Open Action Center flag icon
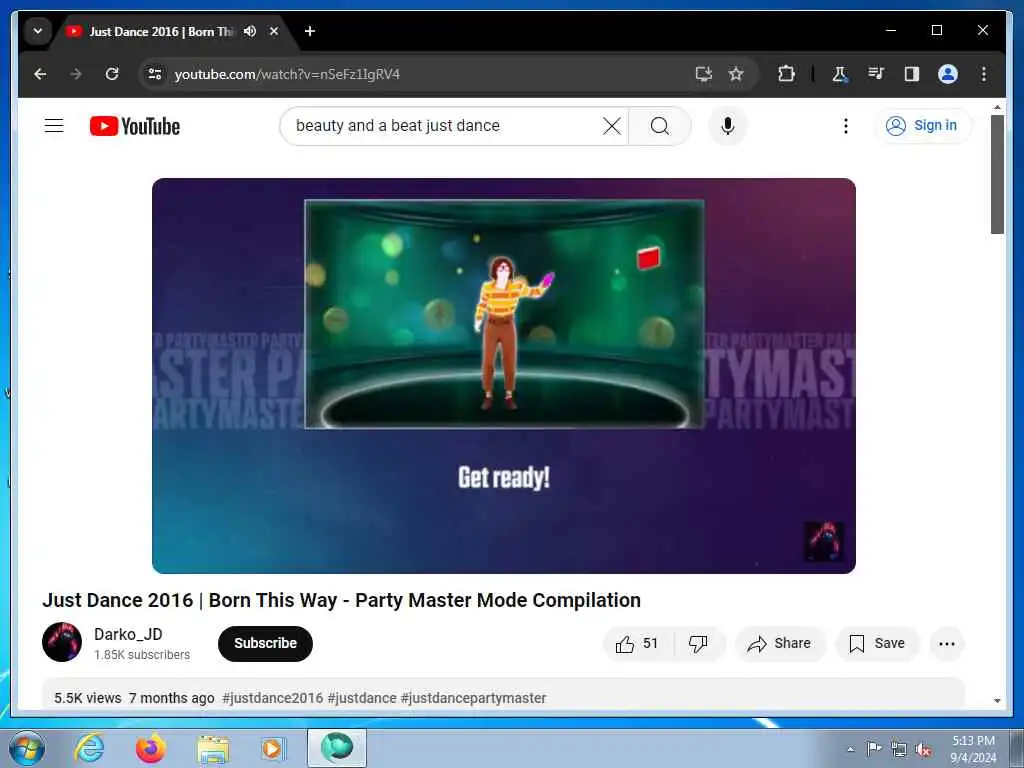1024x768 pixels. pos(874,749)
